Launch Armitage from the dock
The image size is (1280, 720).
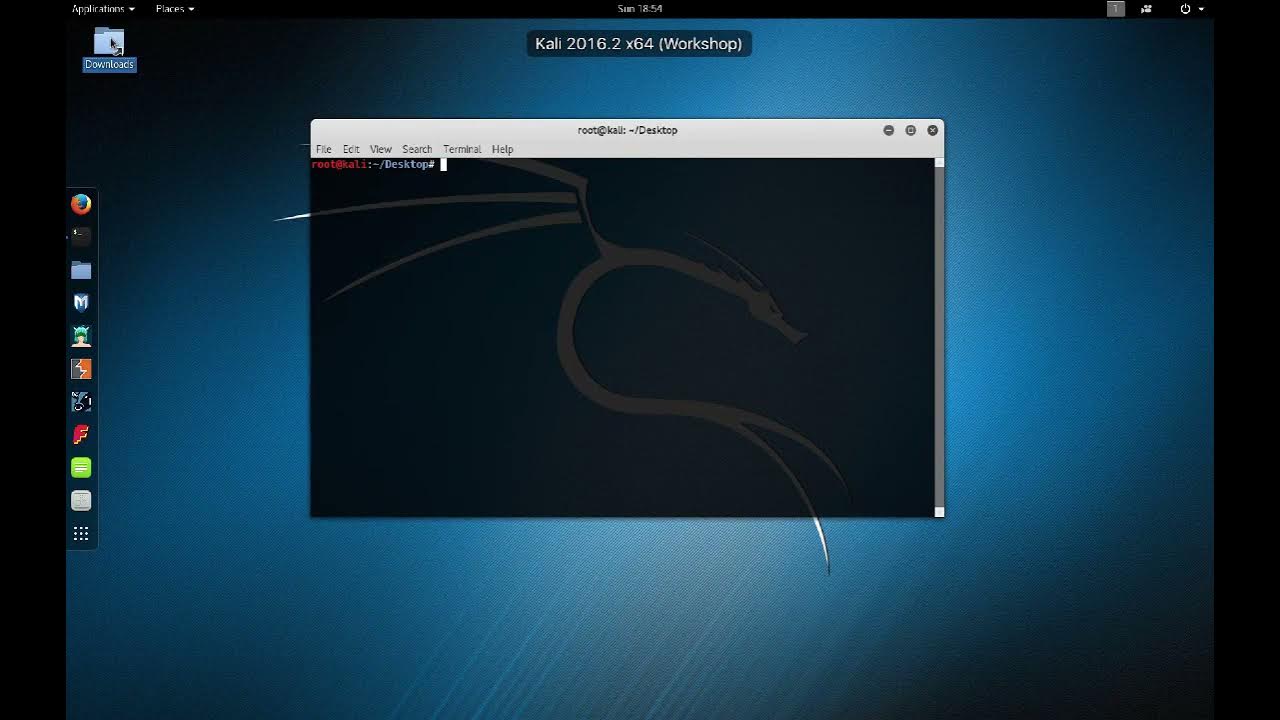[x=81, y=336]
